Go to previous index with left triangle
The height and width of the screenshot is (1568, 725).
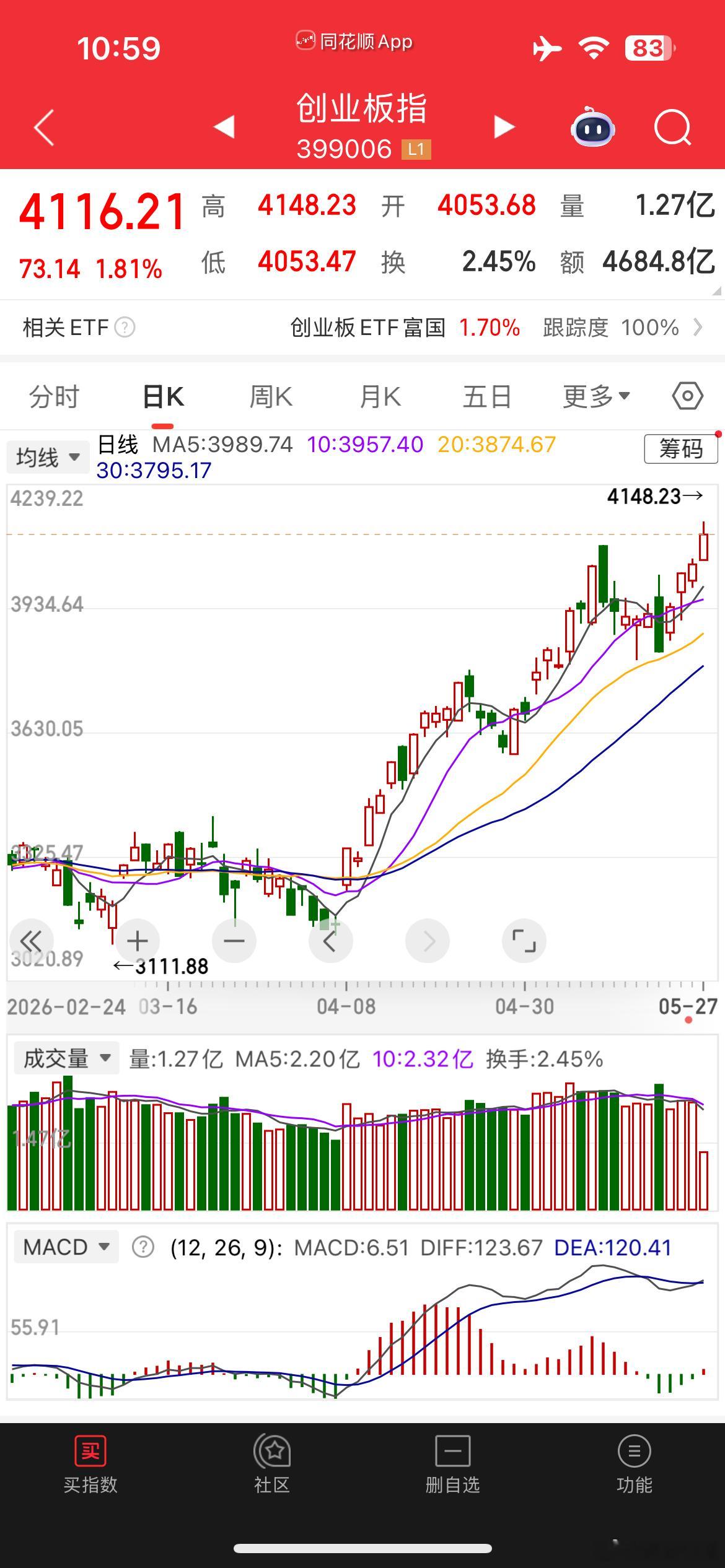(224, 126)
